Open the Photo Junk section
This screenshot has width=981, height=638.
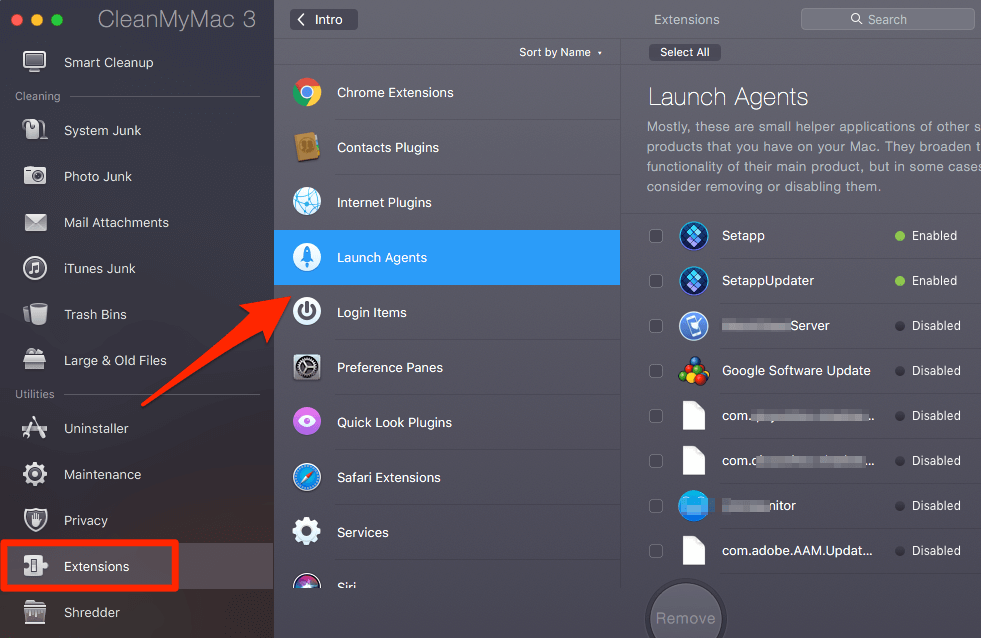(136, 176)
